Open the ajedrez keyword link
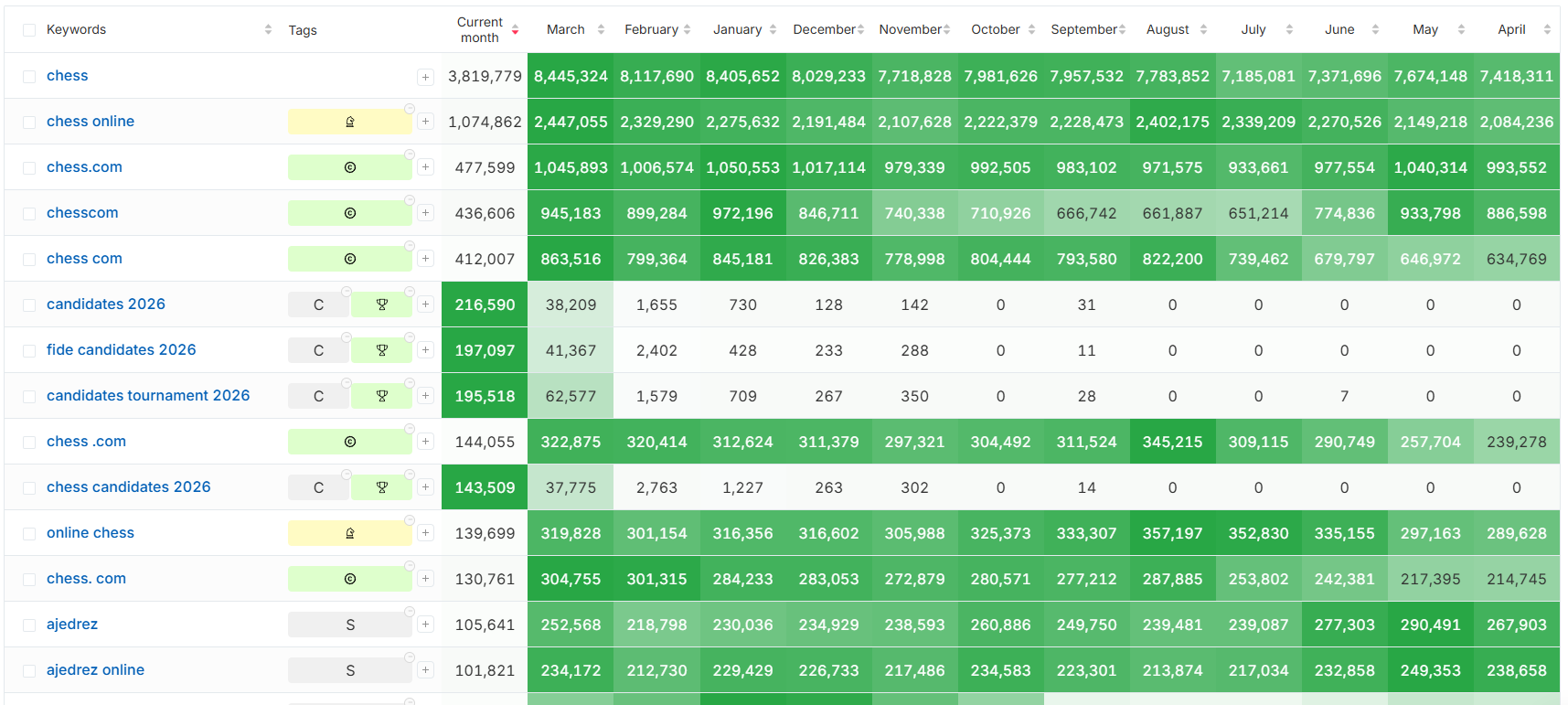 72,625
